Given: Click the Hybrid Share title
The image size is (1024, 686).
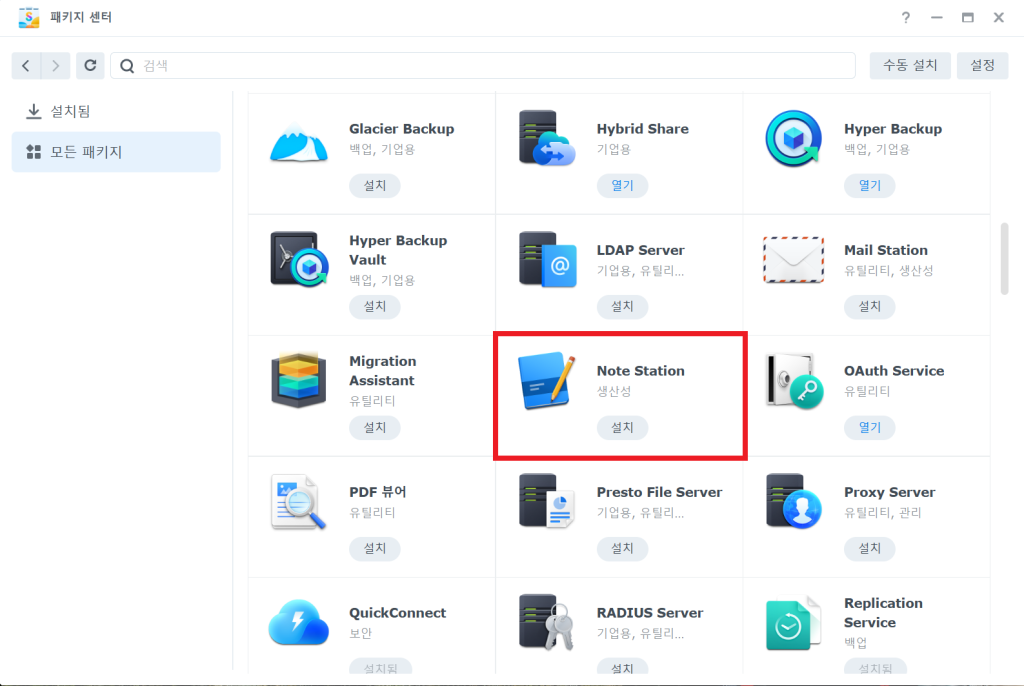Looking at the screenshot, I should (x=643, y=129).
